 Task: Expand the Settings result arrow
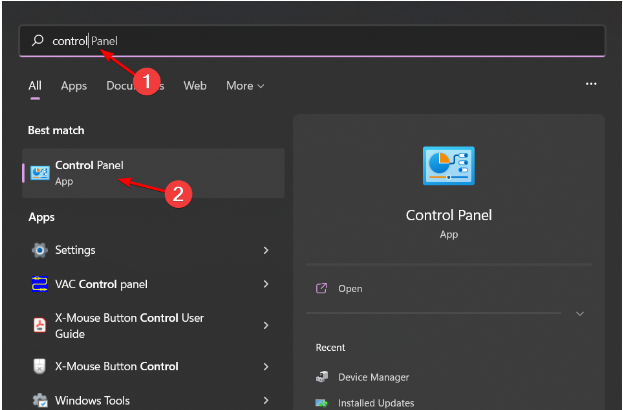pyautogui.click(x=266, y=250)
